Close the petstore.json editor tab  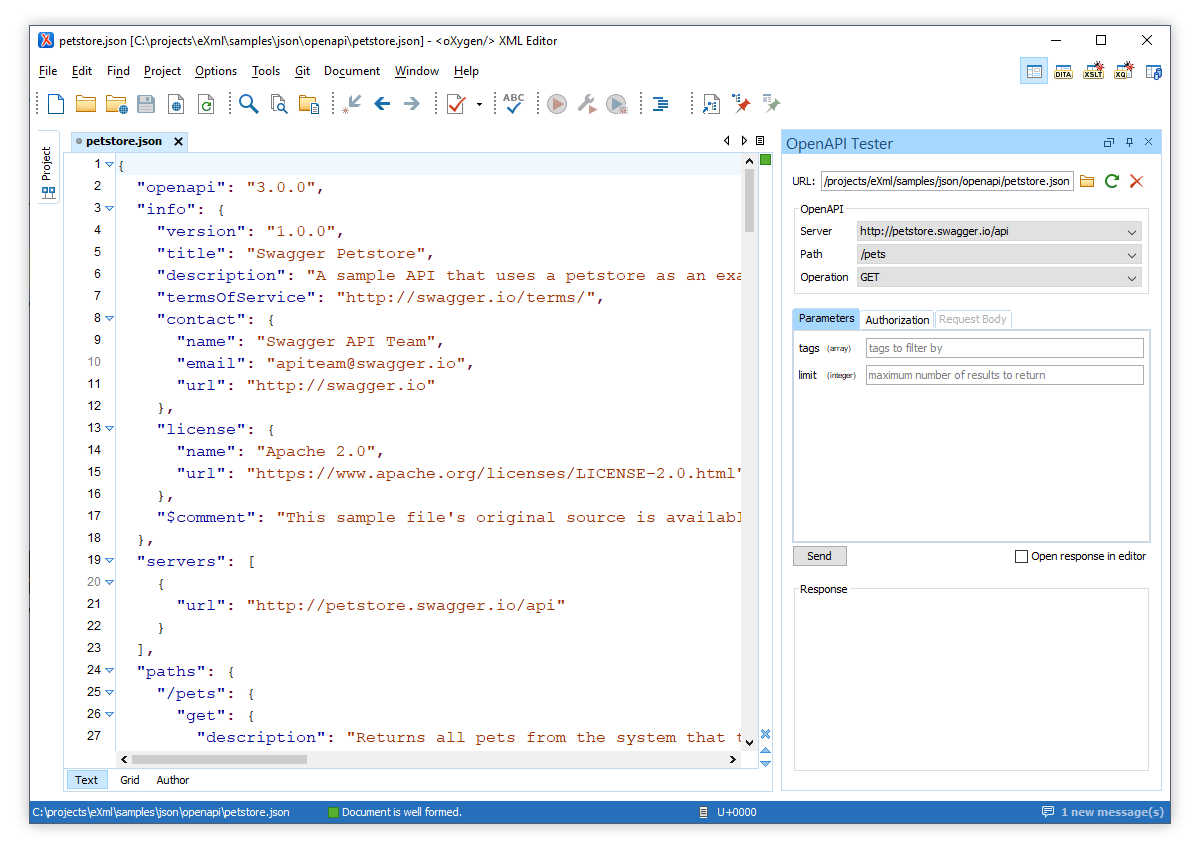[x=178, y=142]
